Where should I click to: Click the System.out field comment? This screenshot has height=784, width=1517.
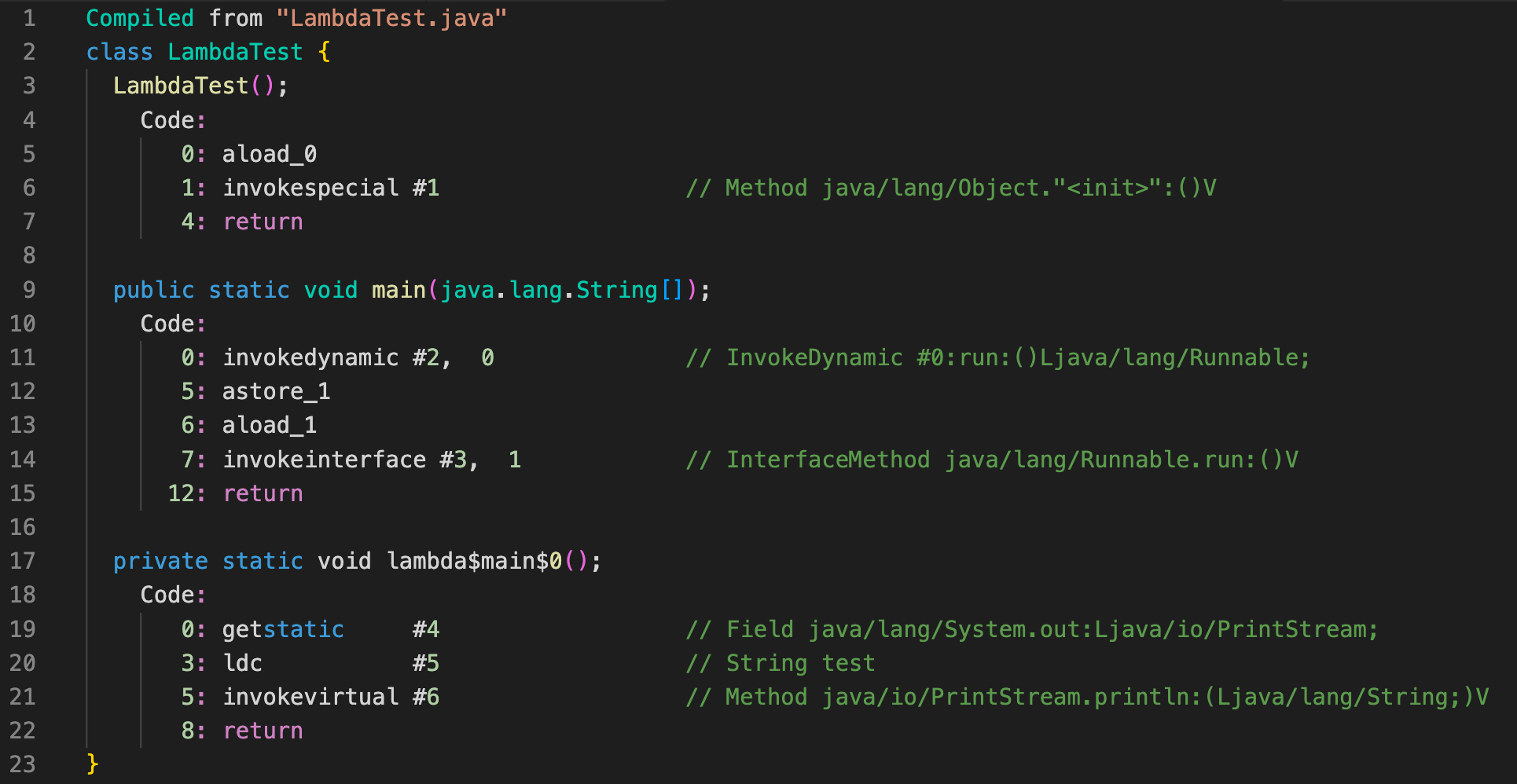[x=1032, y=629]
